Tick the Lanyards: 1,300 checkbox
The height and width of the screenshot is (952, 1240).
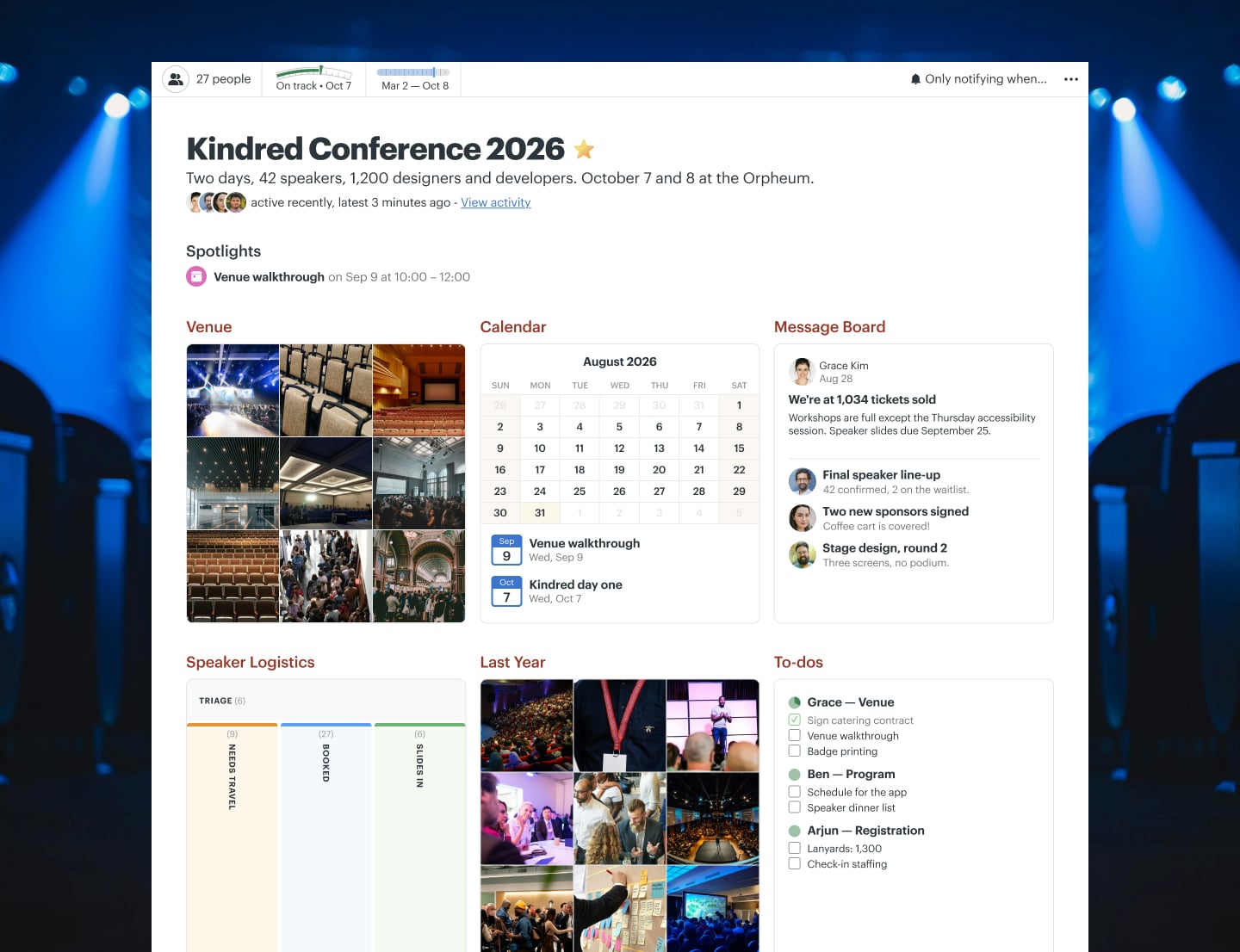pos(795,848)
